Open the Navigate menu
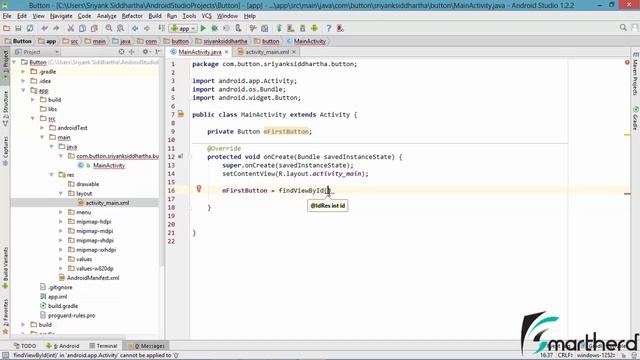 tap(61, 16)
